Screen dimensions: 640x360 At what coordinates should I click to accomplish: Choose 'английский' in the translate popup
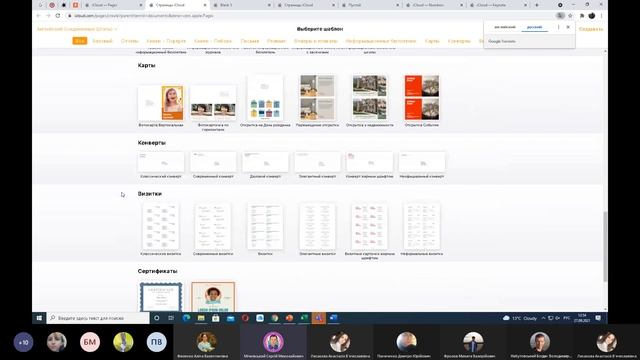[505, 27]
